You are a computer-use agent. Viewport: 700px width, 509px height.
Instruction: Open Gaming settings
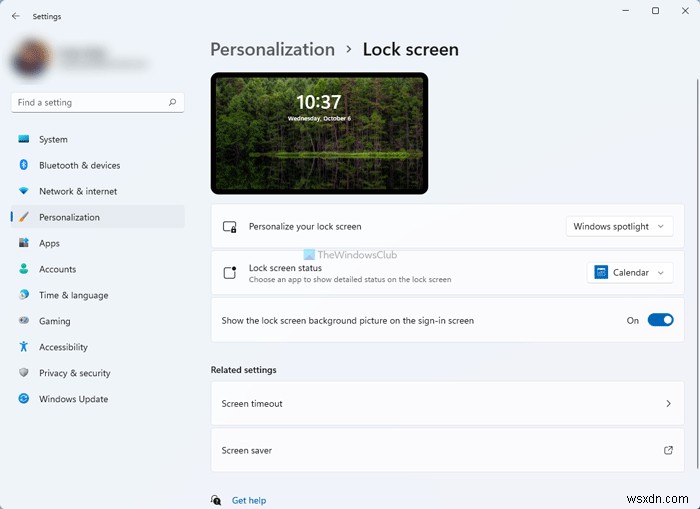(97, 321)
